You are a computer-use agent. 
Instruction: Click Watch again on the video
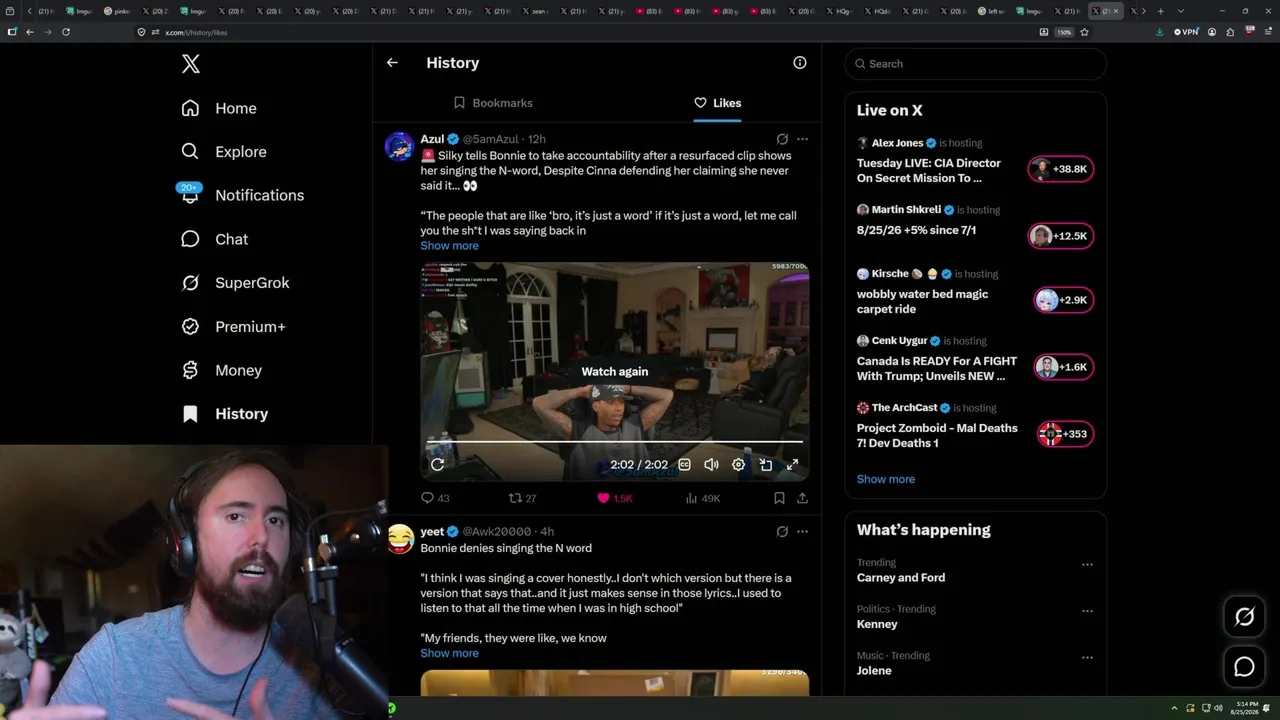615,371
